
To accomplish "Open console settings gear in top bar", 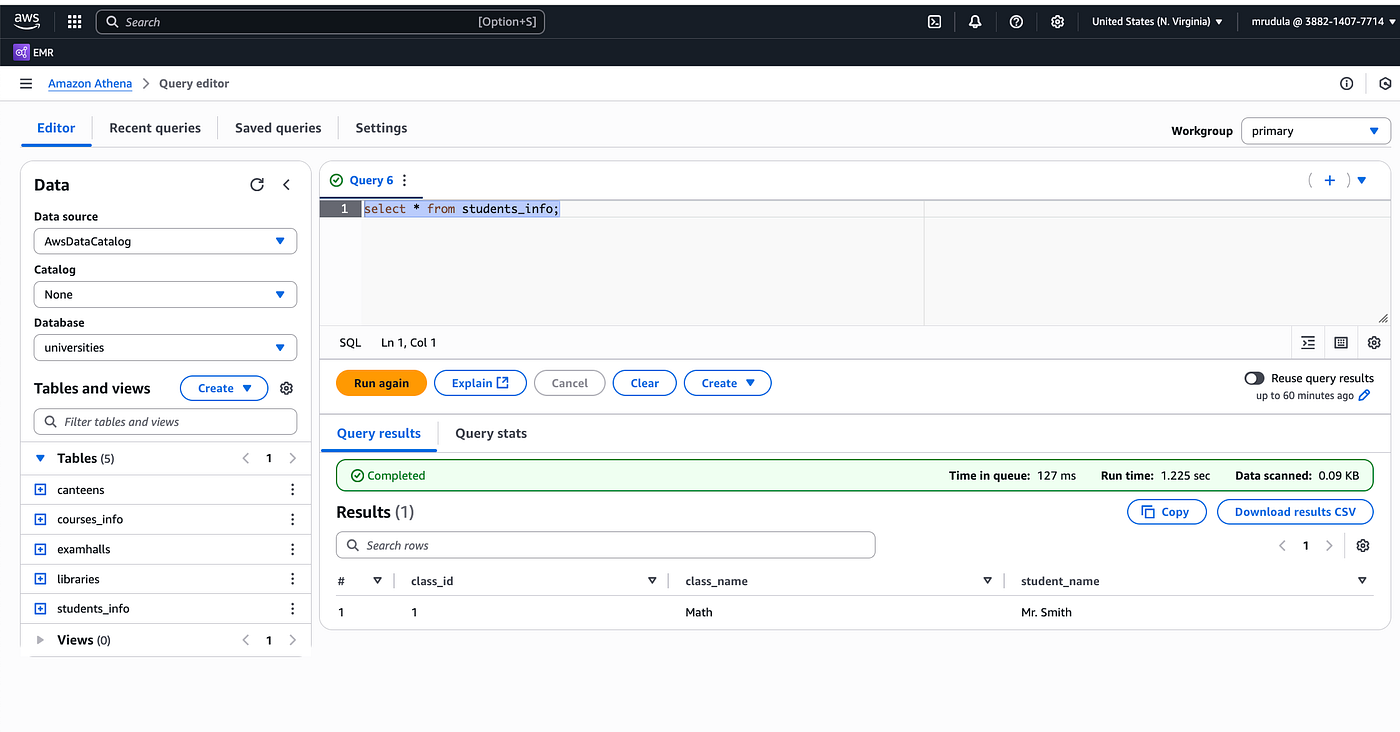I will 1057,21.
